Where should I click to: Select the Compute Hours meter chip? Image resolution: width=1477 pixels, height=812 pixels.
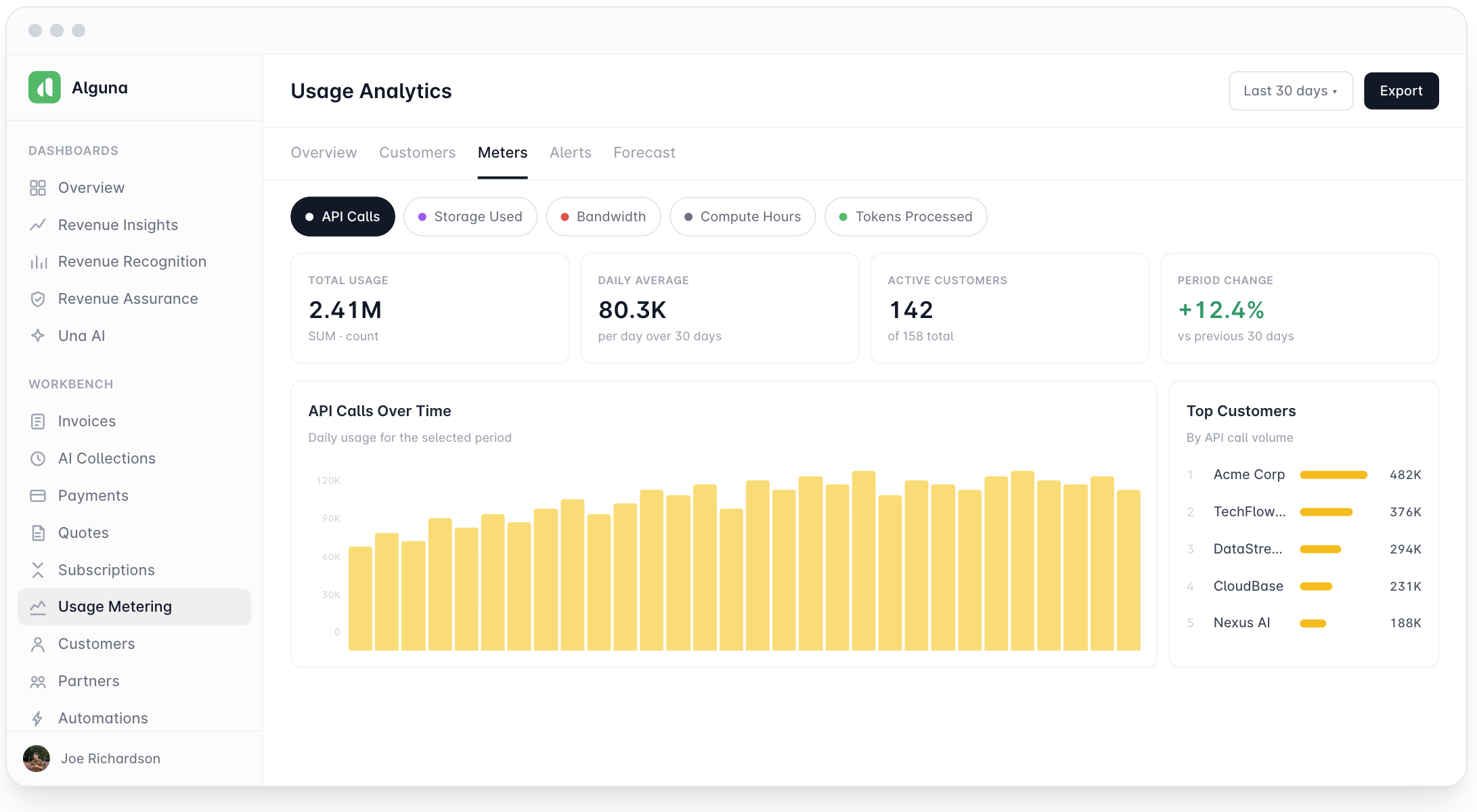click(x=743, y=217)
